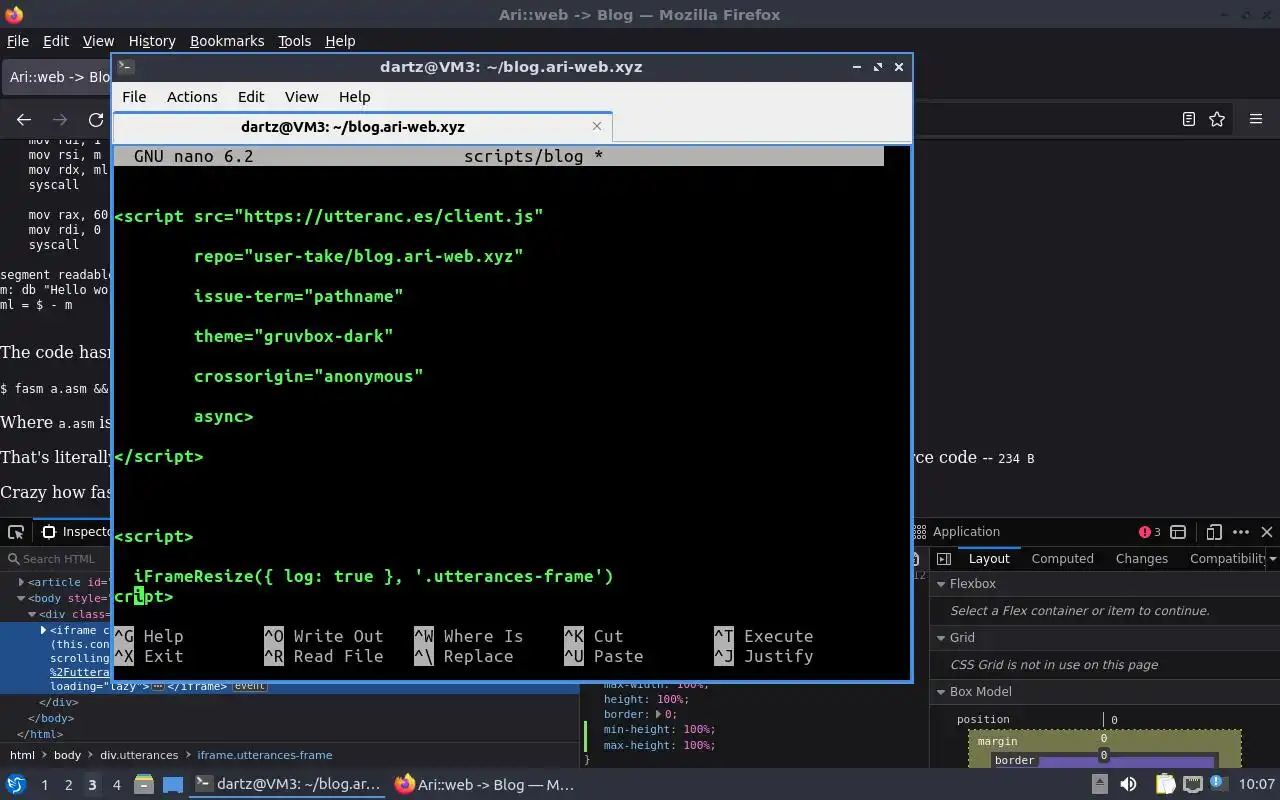Switch to workspace 2
Viewport: 1280px width, 800px height.
coord(68,785)
